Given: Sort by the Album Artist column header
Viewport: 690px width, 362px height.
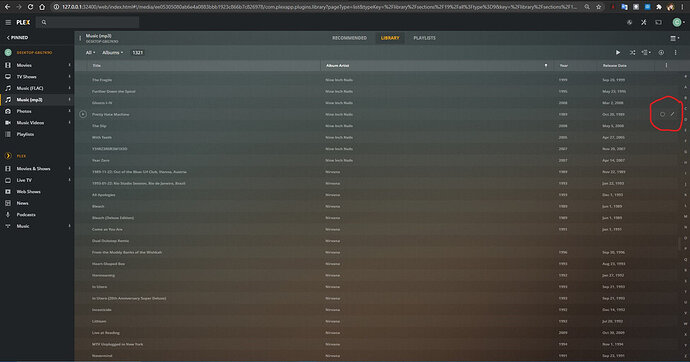Looking at the screenshot, I should click(x=338, y=66).
